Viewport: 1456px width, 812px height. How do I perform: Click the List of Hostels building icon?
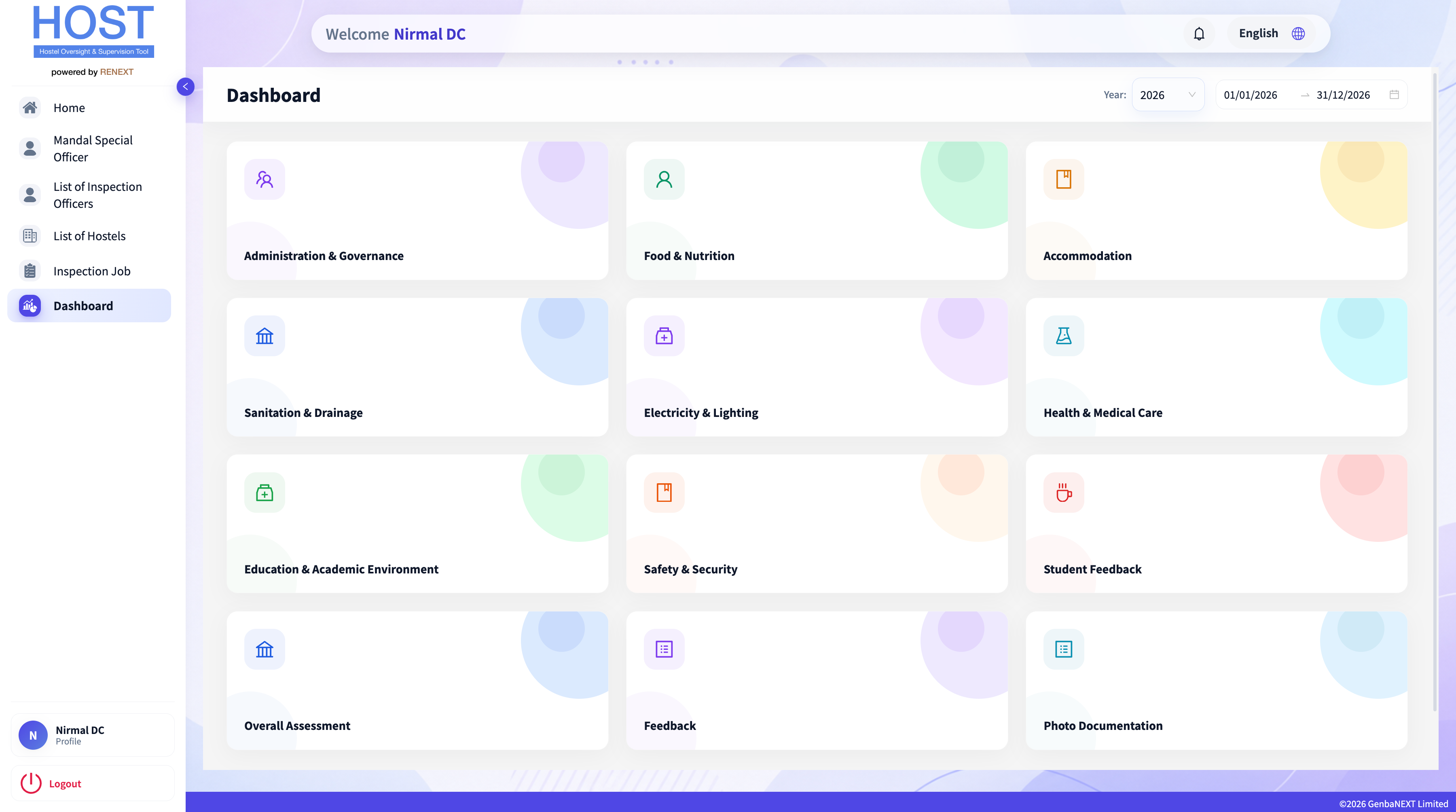tap(30, 236)
